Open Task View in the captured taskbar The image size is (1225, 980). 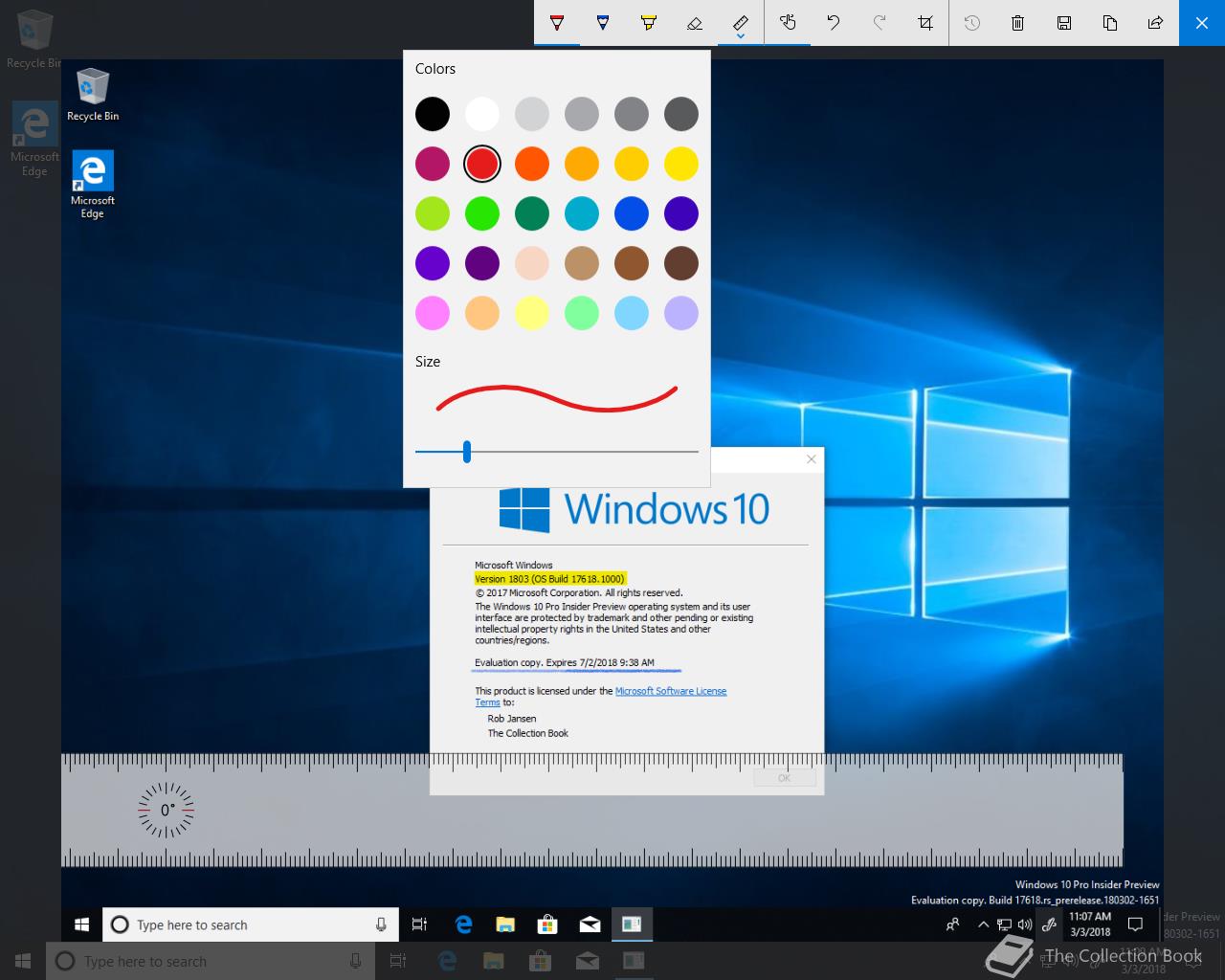[419, 924]
